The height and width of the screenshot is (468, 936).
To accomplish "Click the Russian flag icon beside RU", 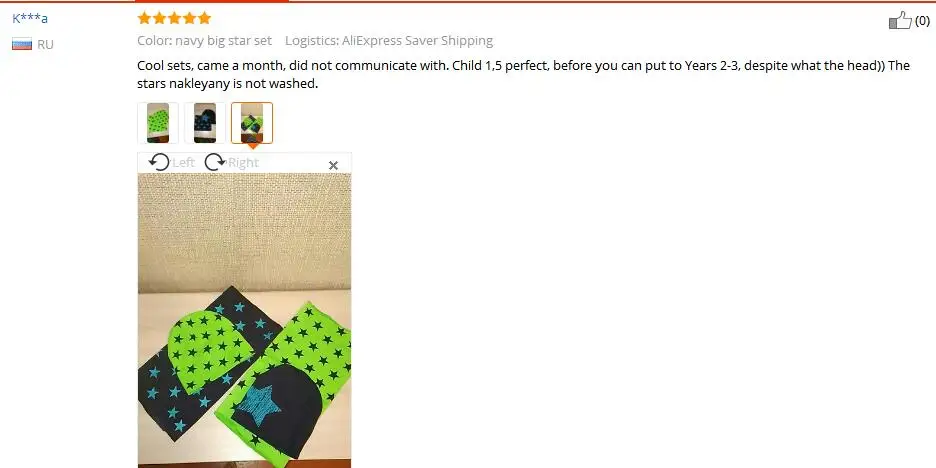I will 22,44.
